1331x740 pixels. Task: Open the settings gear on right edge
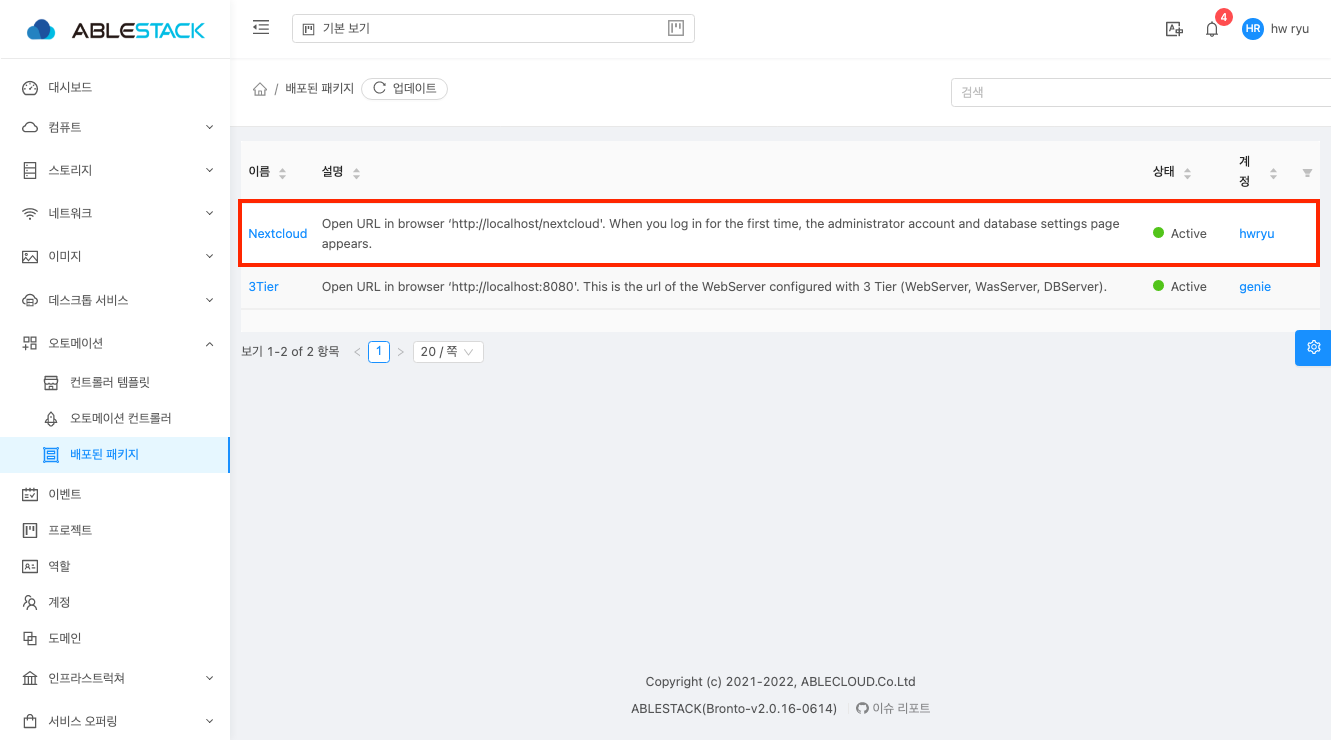tap(1313, 347)
